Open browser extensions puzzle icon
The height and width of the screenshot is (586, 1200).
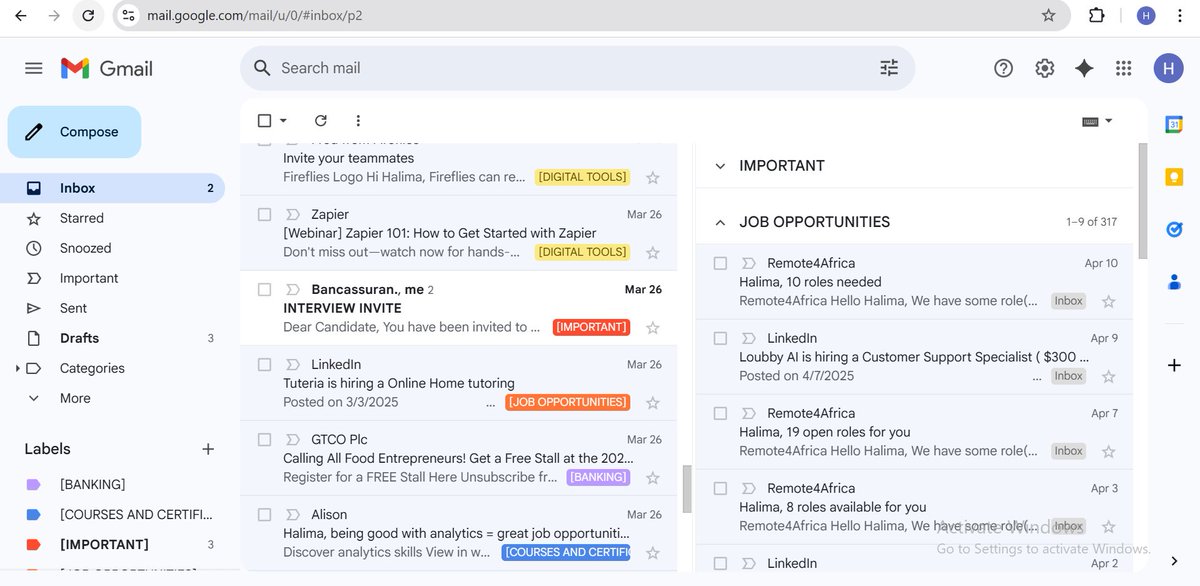click(1097, 15)
